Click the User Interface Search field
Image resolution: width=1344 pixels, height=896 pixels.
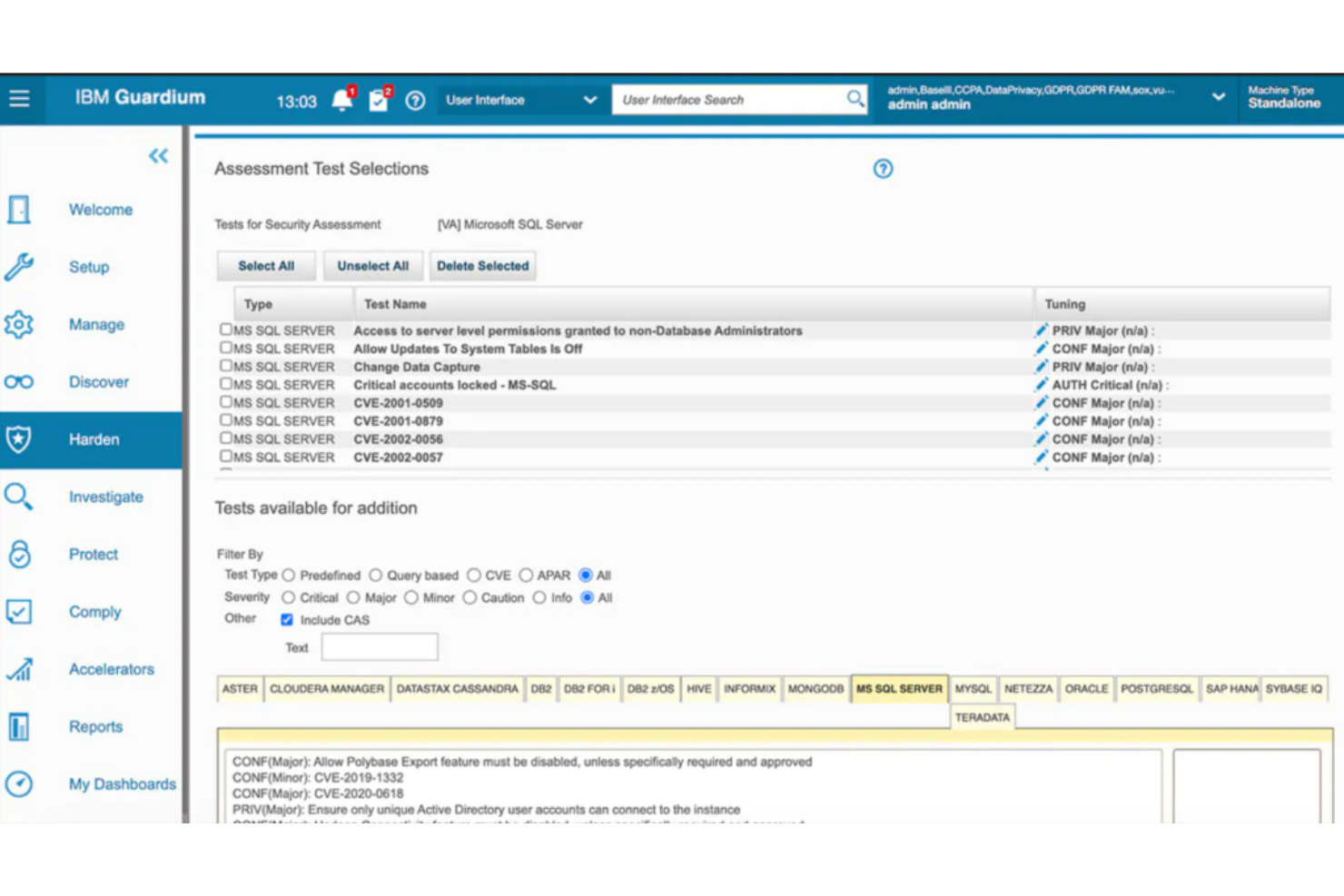click(729, 100)
